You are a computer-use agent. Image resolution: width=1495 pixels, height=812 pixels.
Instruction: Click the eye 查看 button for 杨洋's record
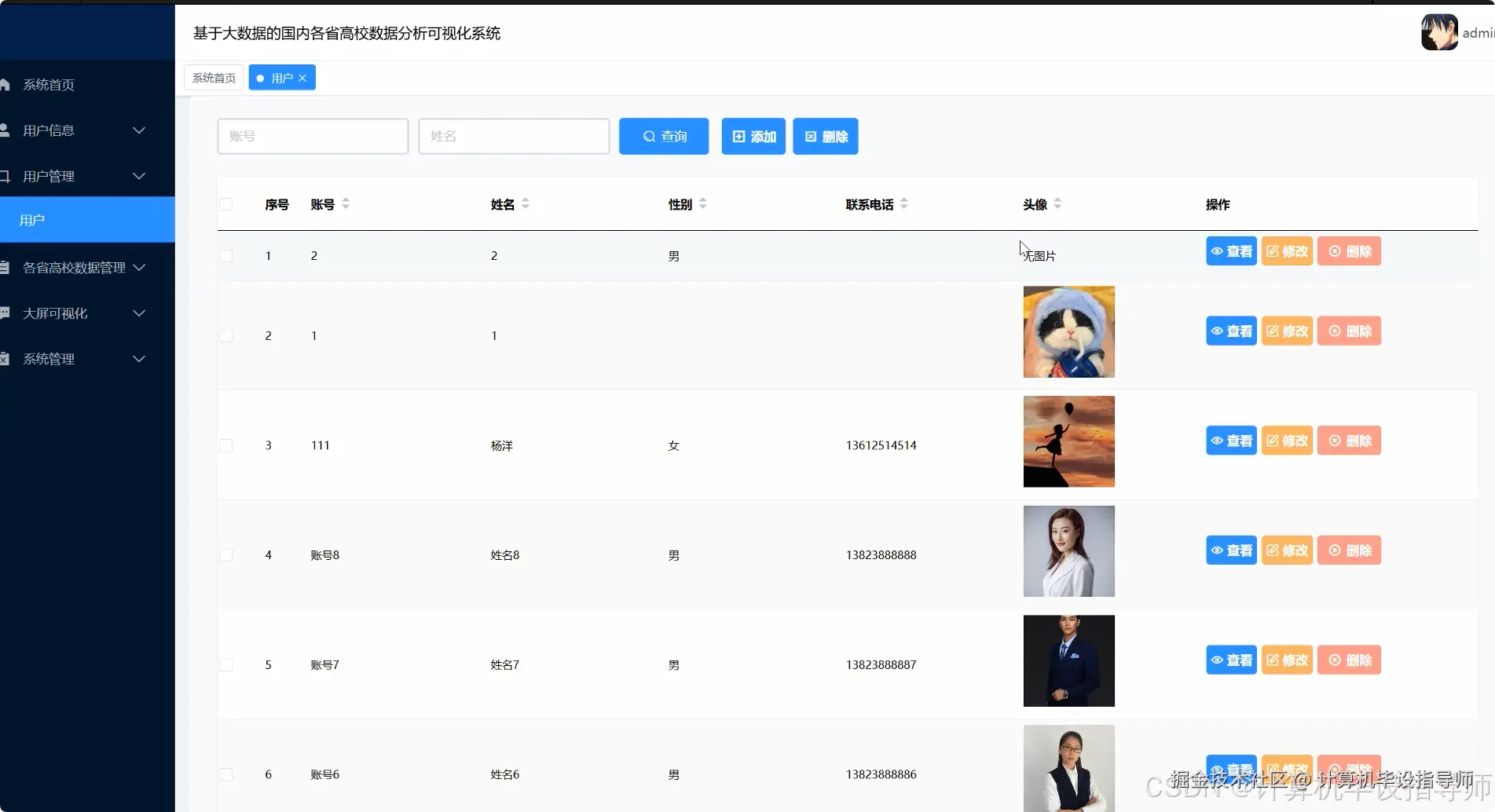click(1230, 440)
